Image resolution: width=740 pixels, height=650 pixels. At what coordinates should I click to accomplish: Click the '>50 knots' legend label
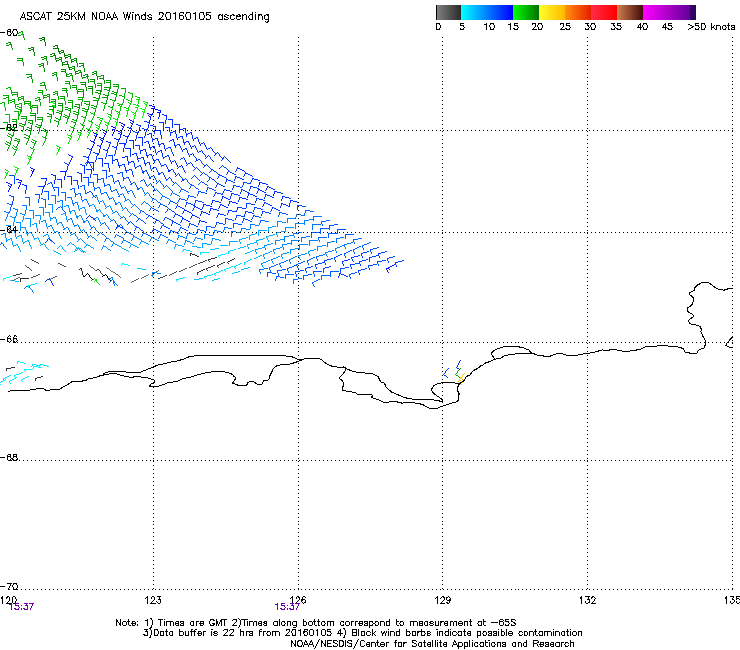click(711, 27)
